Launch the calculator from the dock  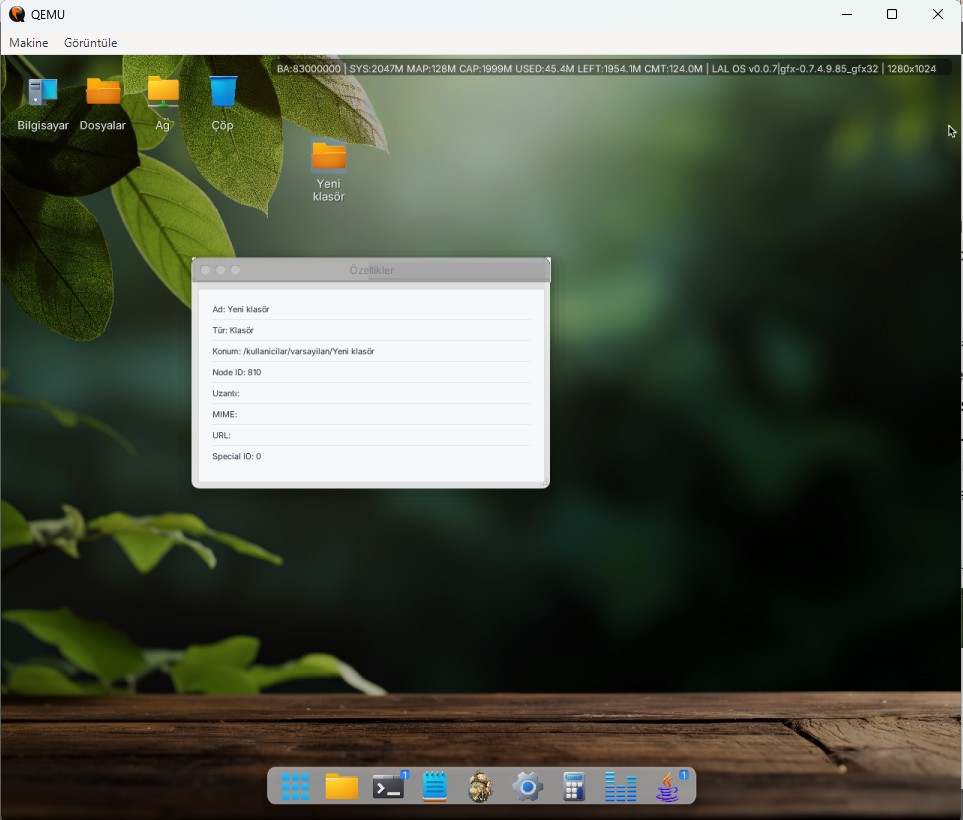tap(574, 786)
